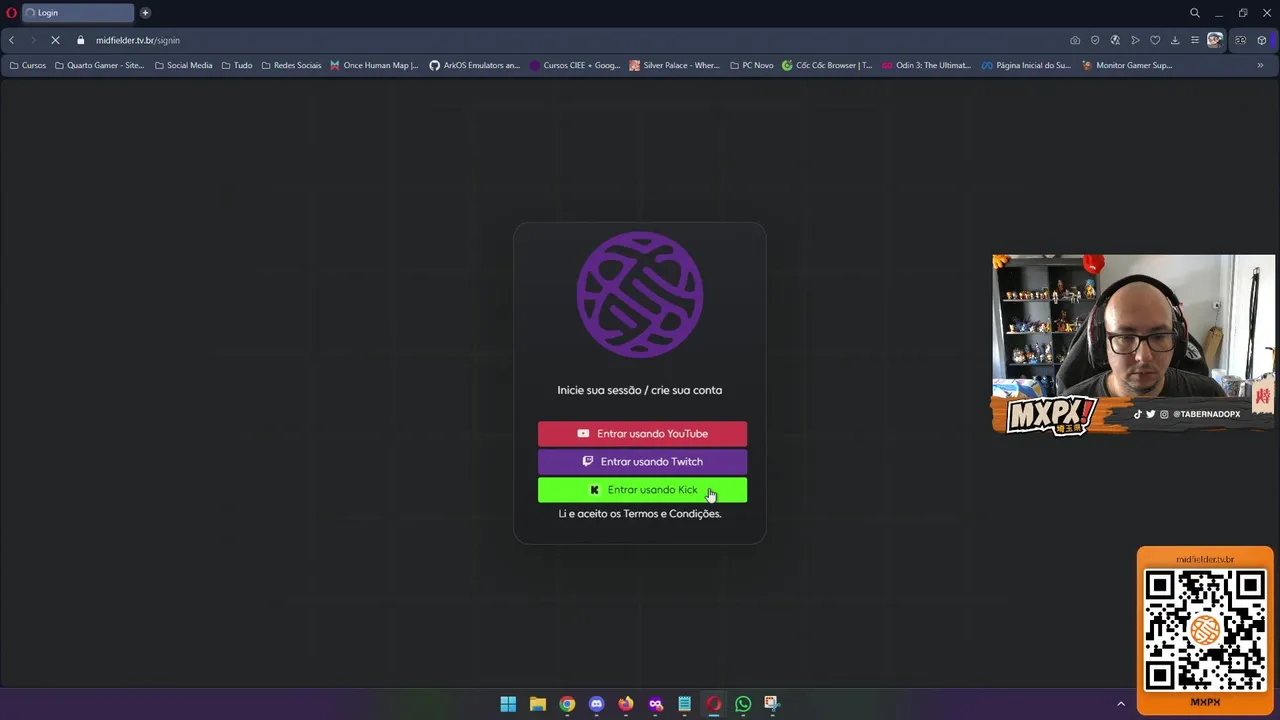The width and height of the screenshot is (1280, 720).
Task: Open the send/flow arrow icon
Action: pyautogui.click(x=1135, y=40)
